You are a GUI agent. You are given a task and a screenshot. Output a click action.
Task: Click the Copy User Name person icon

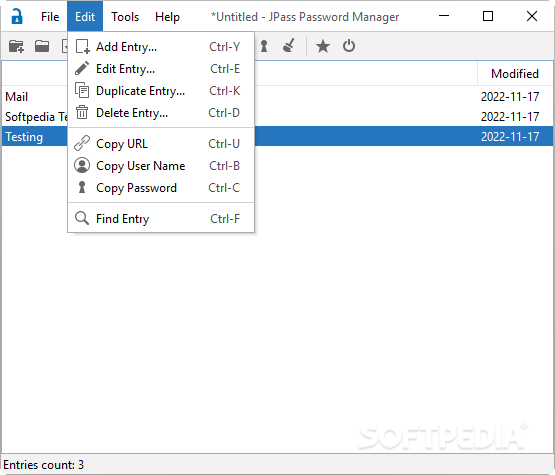point(82,165)
